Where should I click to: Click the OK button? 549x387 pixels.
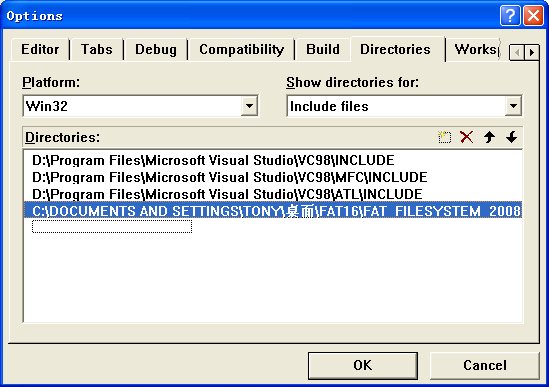[363, 365]
